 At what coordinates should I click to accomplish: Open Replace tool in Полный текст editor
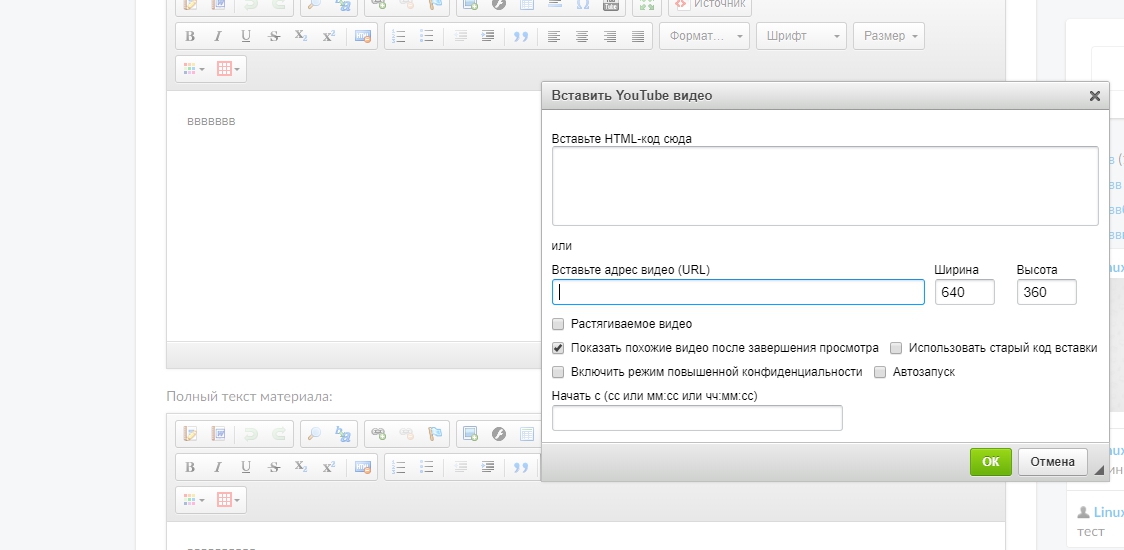pos(343,434)
